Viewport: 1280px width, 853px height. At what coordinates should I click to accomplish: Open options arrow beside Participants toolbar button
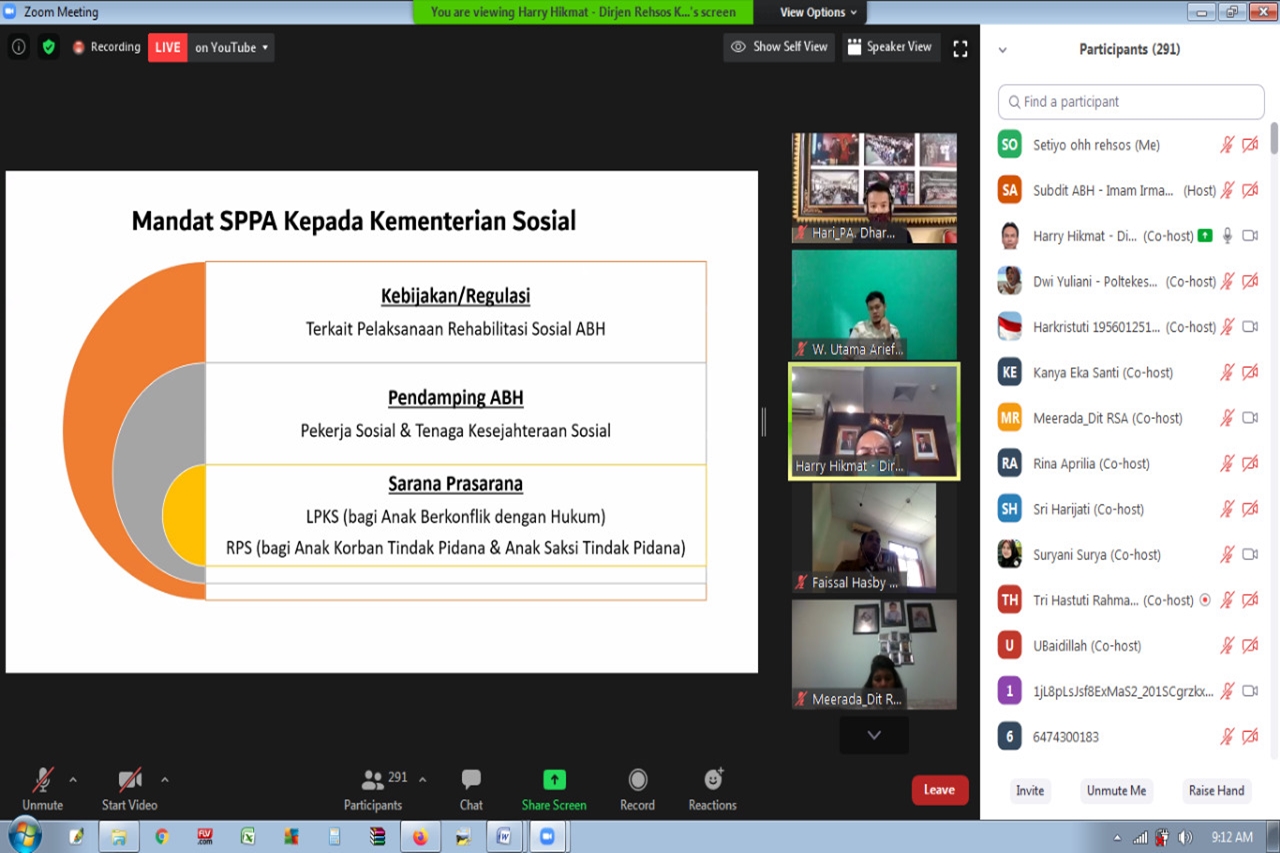point(422,779)
